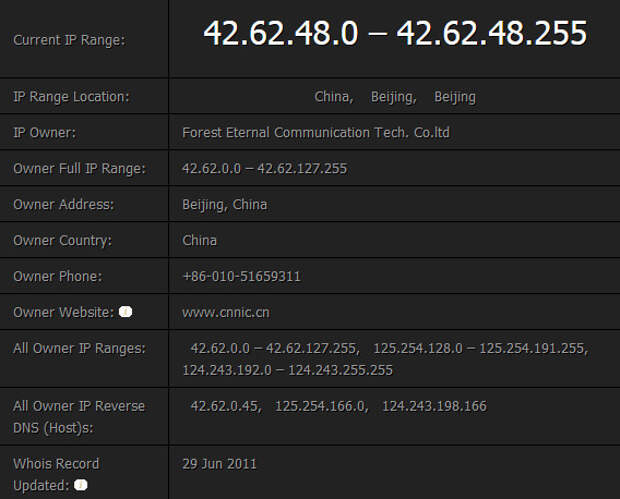Open the www.cnnic.cn website link
The image size is (620, 499).
coord(226,312)
